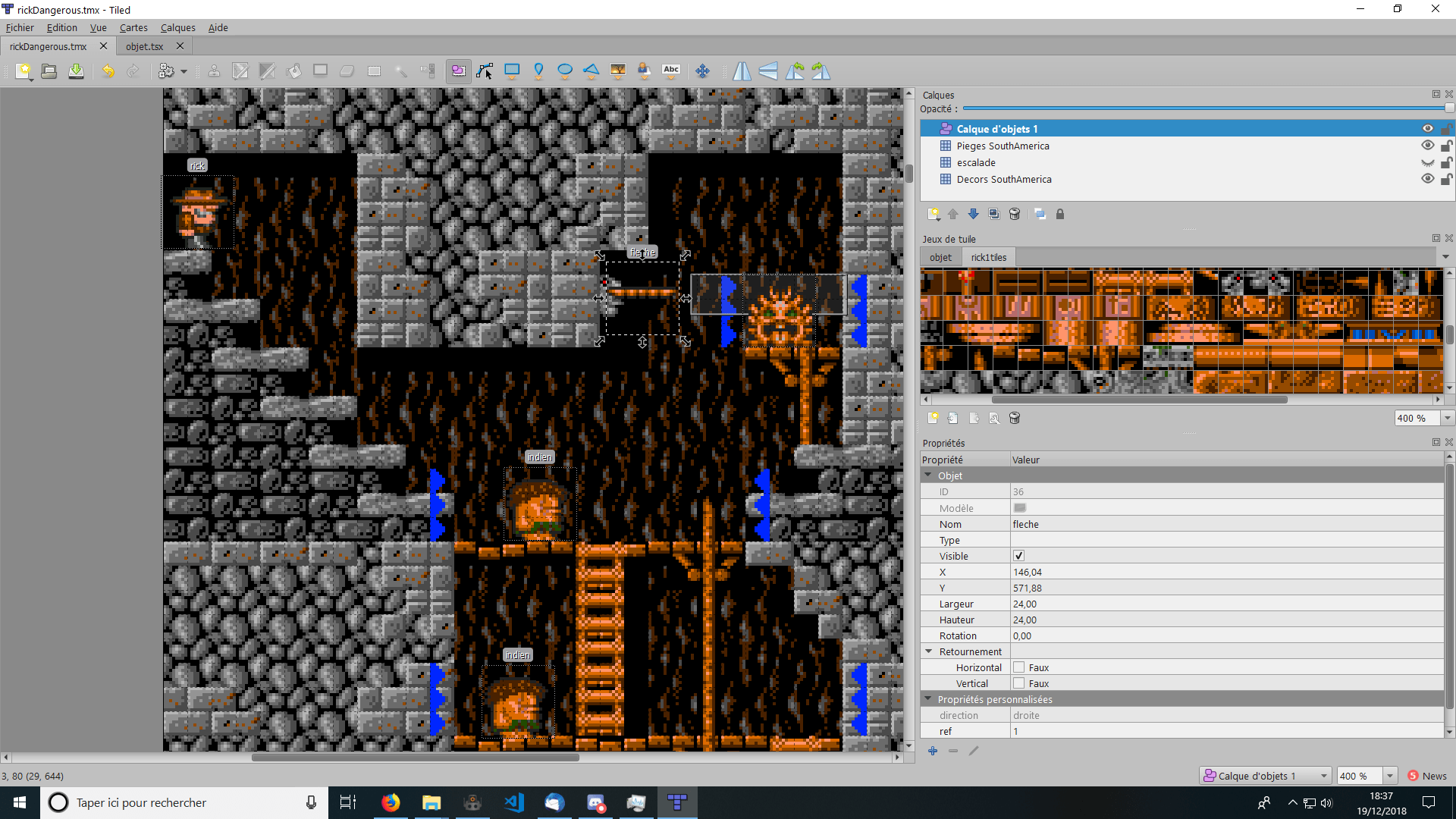Duplicate the selected layer
This screenshot has width=1456, height=819.
click(x=994, y=215)
